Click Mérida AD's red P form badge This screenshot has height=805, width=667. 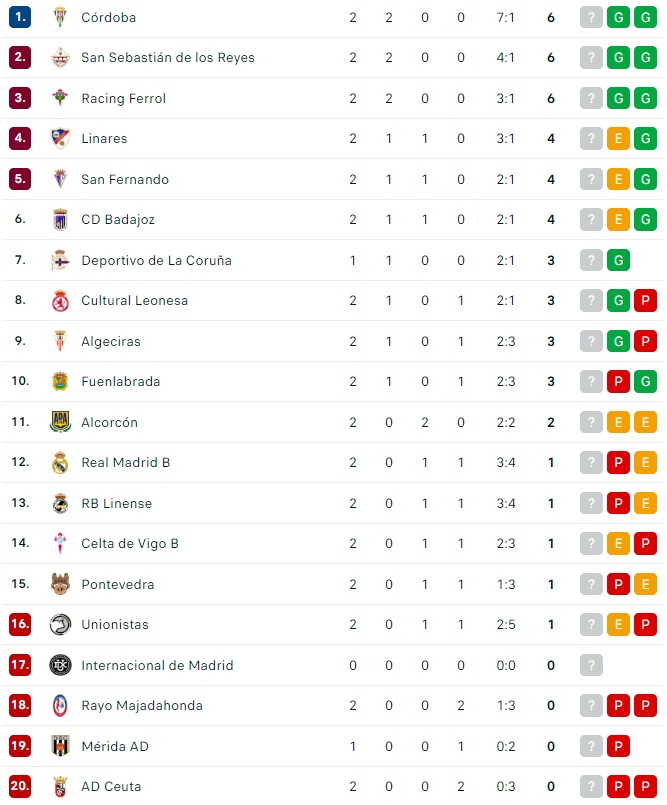click(618, 746)
